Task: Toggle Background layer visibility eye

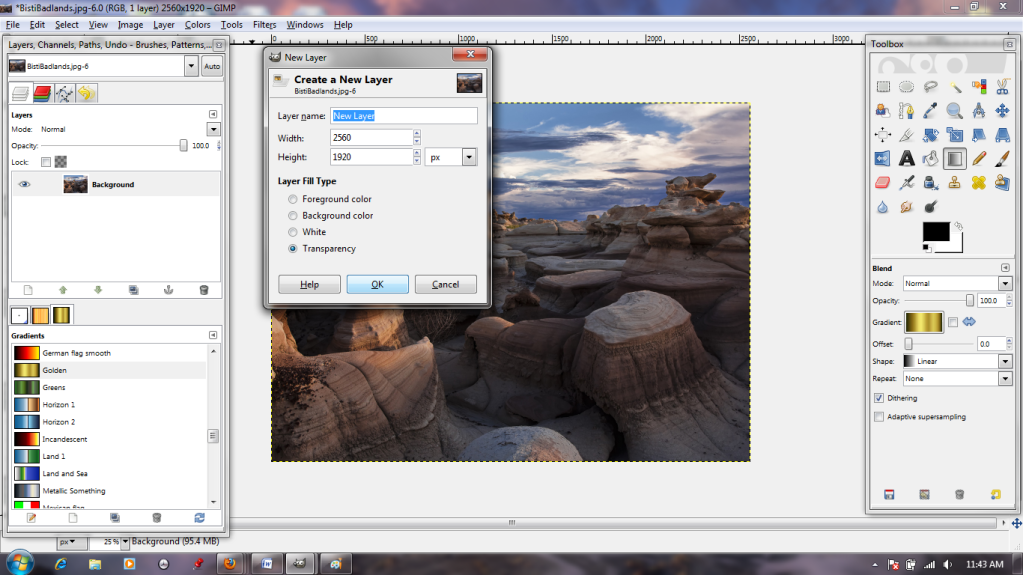Action: pyautogui.click(x=24, y=185)
